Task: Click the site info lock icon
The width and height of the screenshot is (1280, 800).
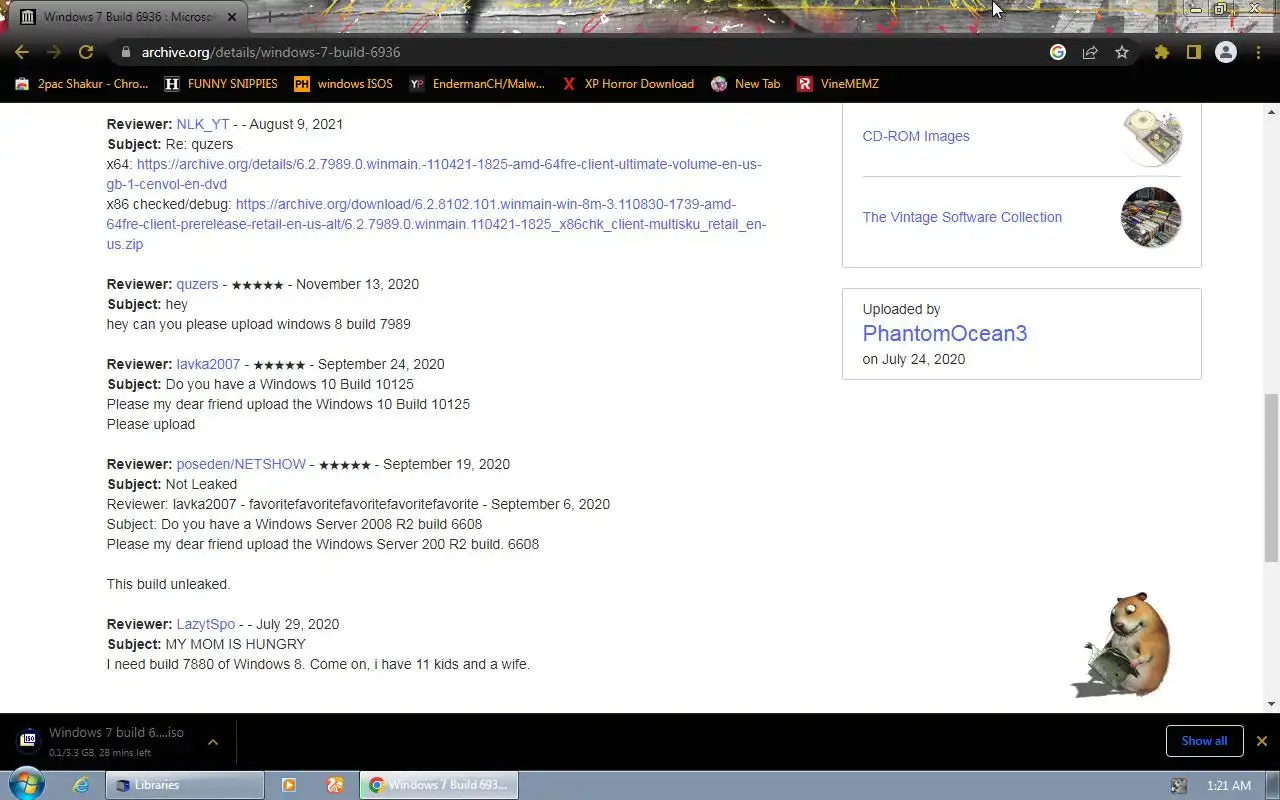Action: [x=125, y=52]
